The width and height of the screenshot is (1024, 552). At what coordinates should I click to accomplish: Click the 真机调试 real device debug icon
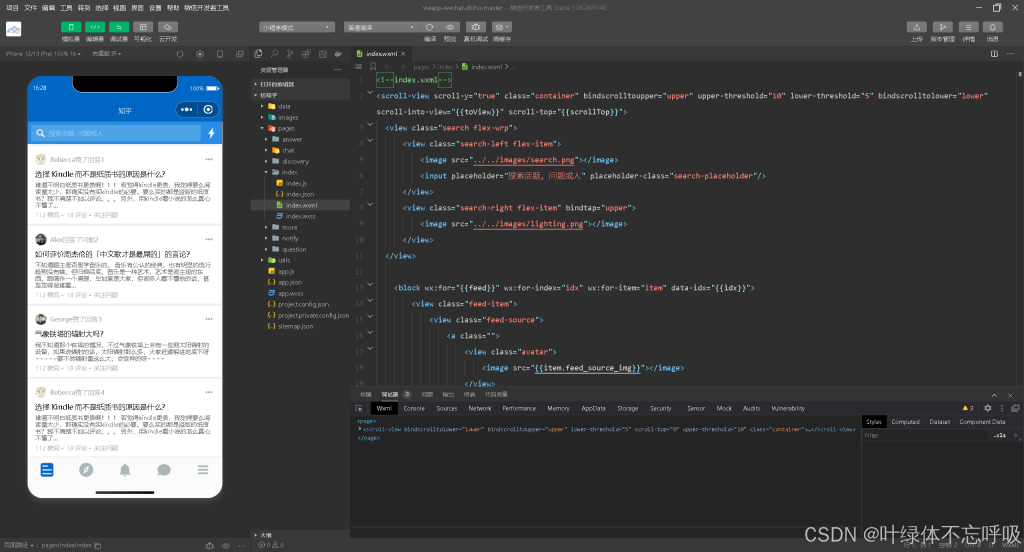[x=476, y=27]
